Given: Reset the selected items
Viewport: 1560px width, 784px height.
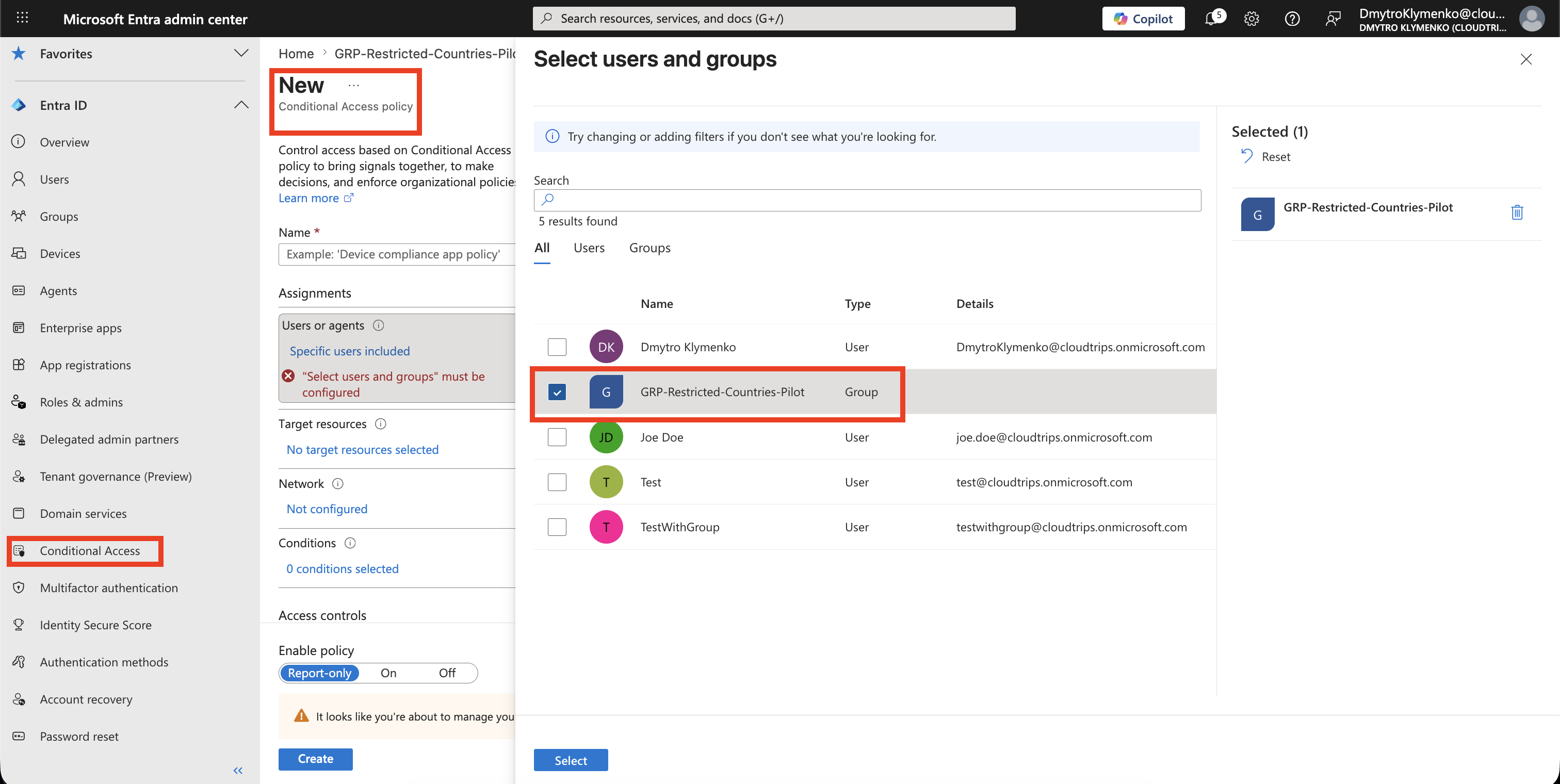Looking at the screenshot, I should (1265, 157).
